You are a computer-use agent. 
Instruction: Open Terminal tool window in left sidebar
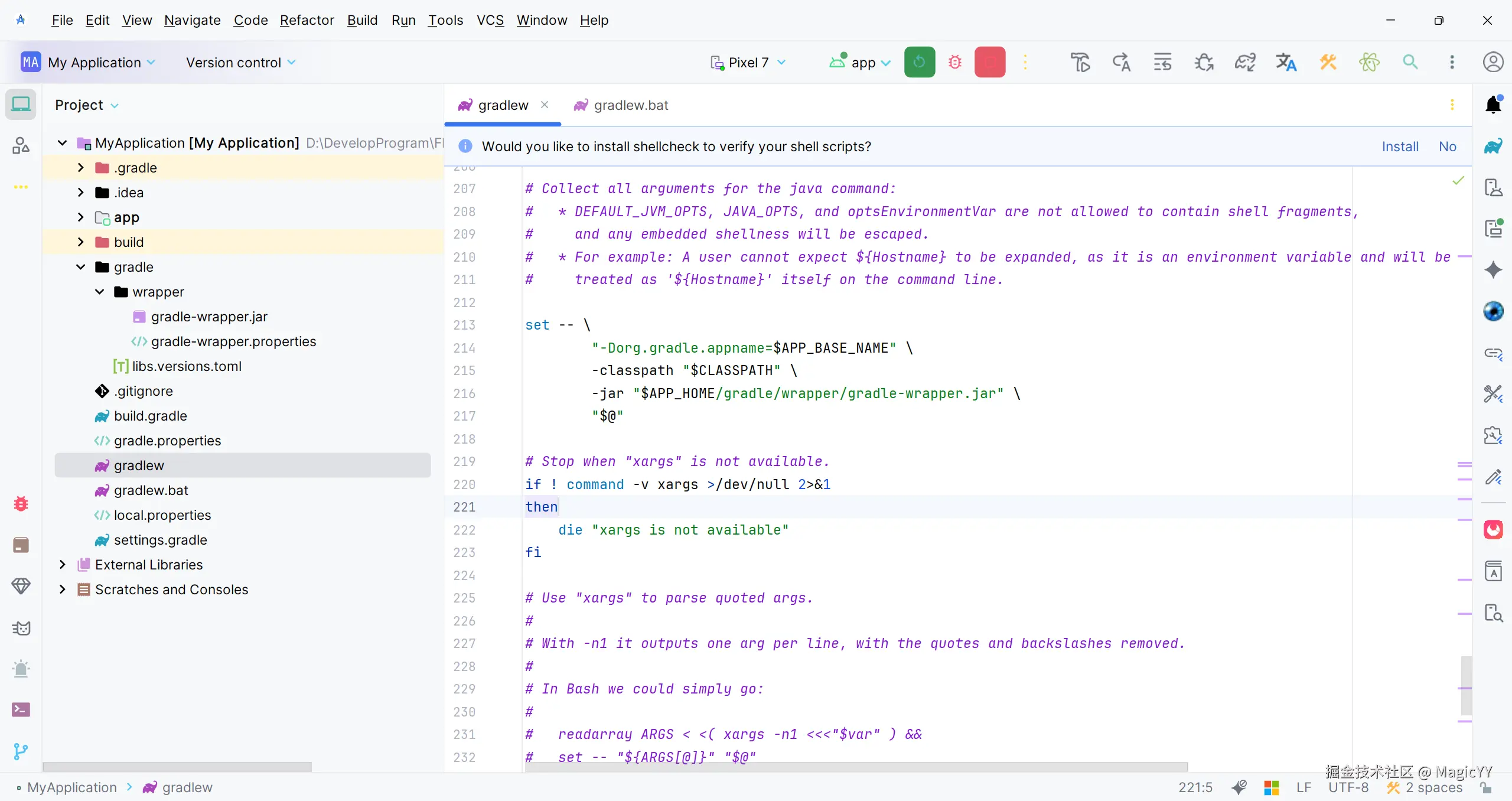21,709
